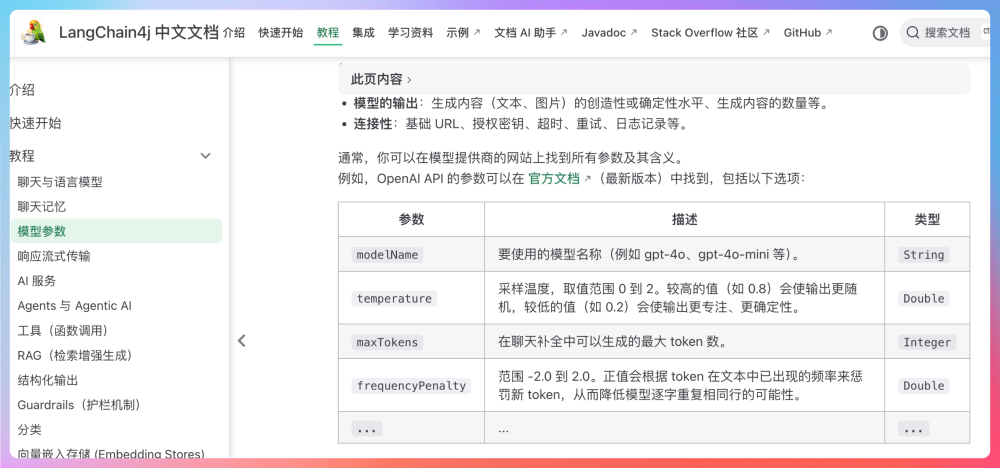The height and width of the screenshot is (468, 1000).
Task: Select the 教程 tab in navbar
Action: tap(327, 33)
